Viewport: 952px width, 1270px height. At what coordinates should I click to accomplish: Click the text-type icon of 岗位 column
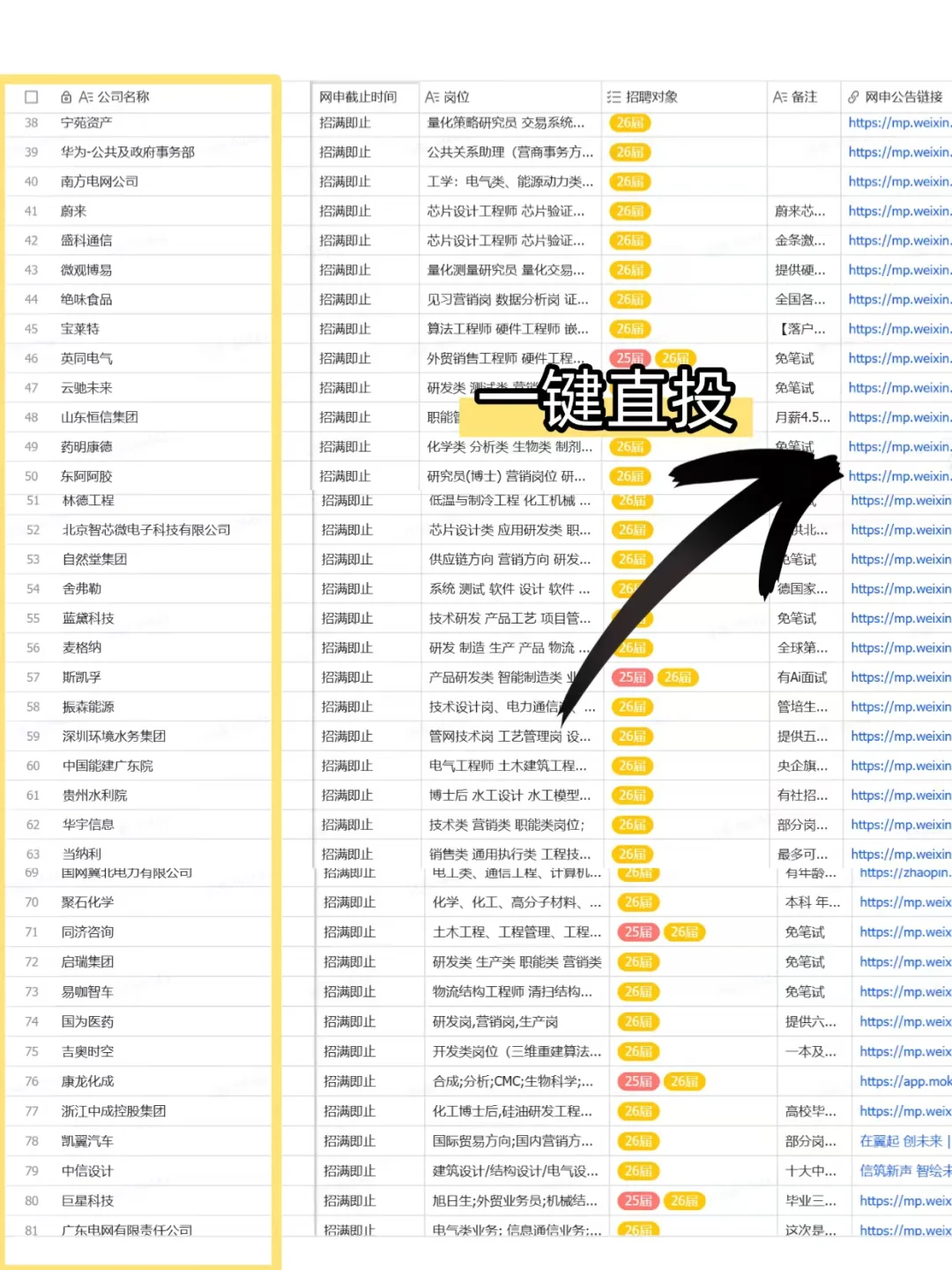coord(432,97)
